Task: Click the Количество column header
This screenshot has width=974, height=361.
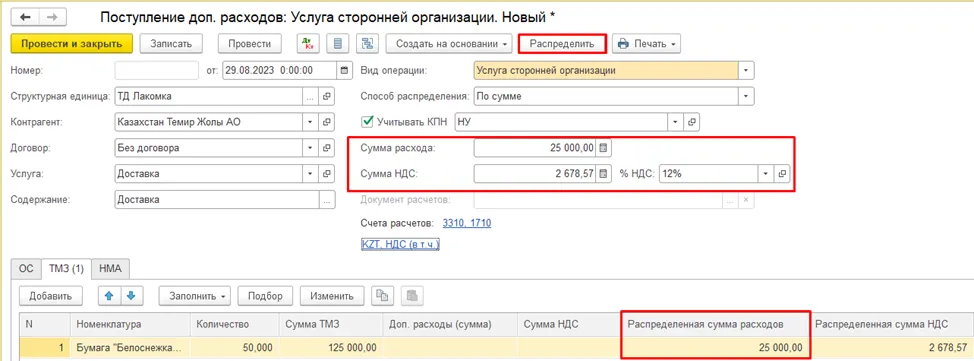Action: pyautogui.click(x=235, y=324)
